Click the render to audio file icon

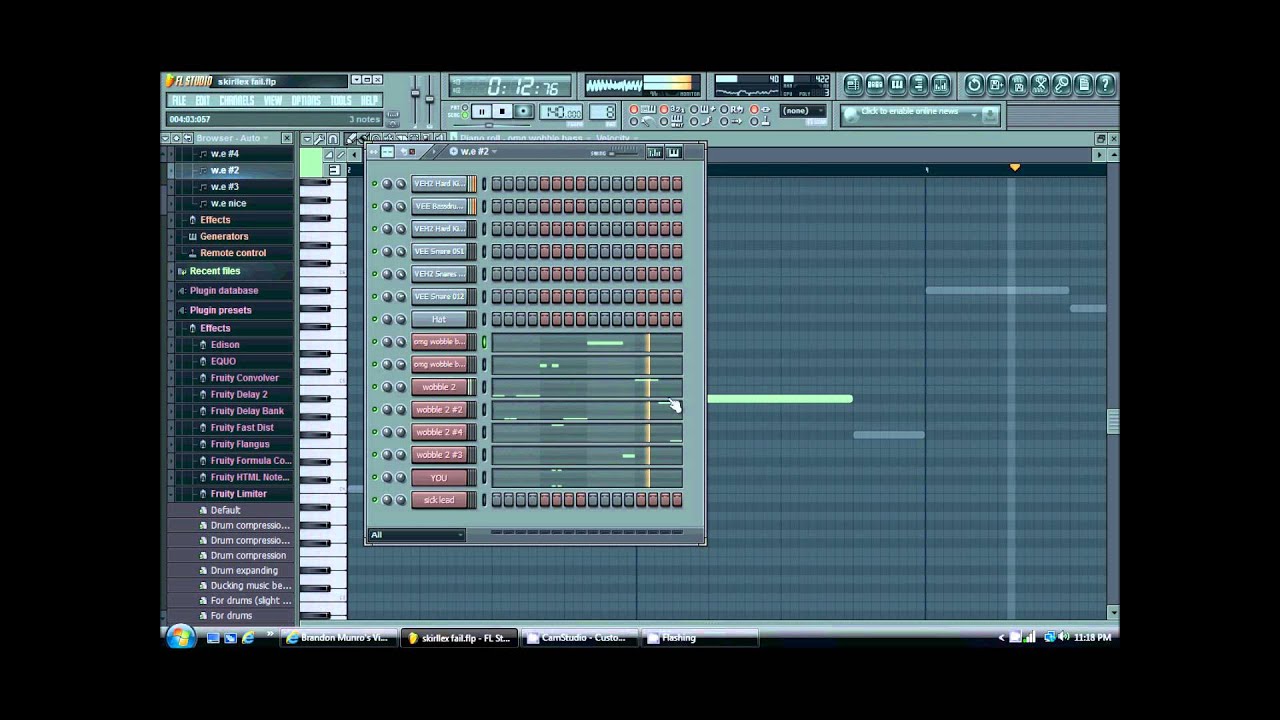(1018, 84)
